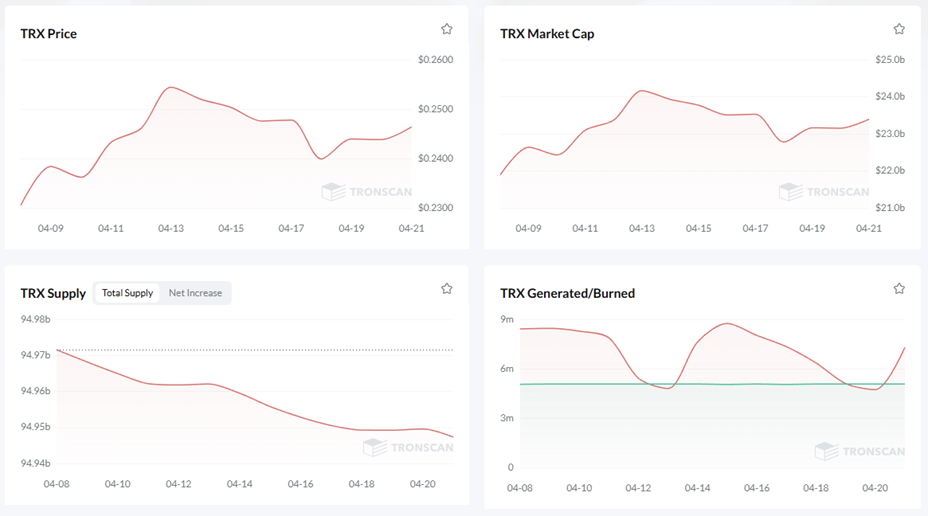Click TRONSCAN watermark logo in Generated/Burned chart
The image size is (928, 516).
[860, 451]
